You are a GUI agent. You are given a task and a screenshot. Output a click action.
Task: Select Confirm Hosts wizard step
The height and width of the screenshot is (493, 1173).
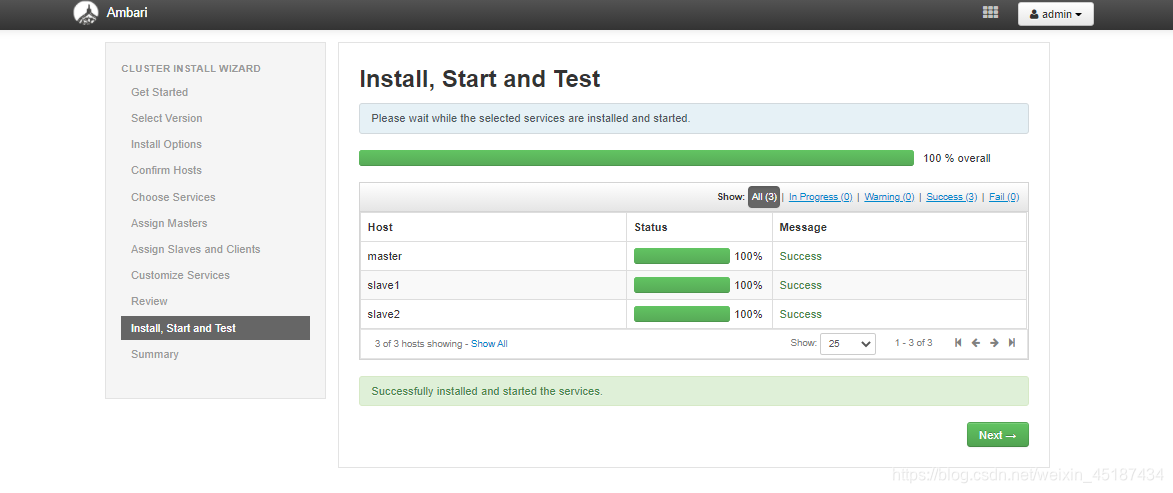[166, 171]
